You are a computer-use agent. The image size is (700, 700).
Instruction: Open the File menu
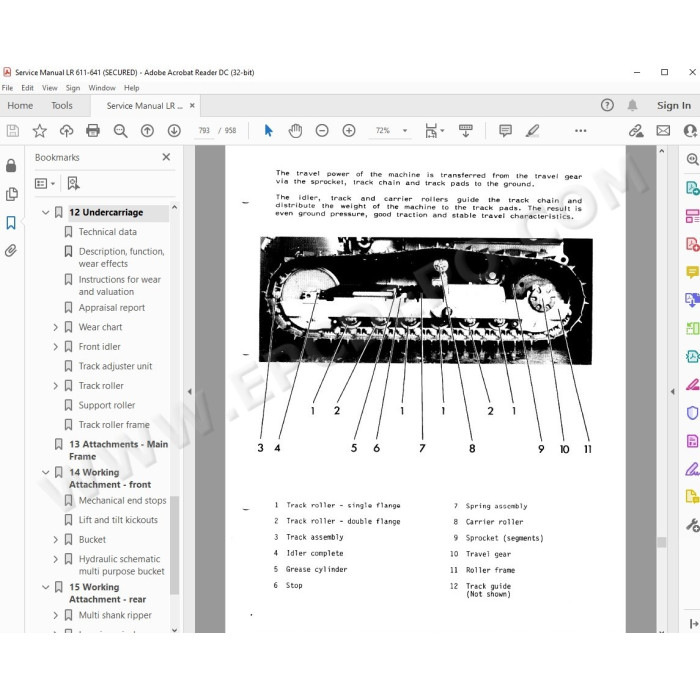pos(7,88)
